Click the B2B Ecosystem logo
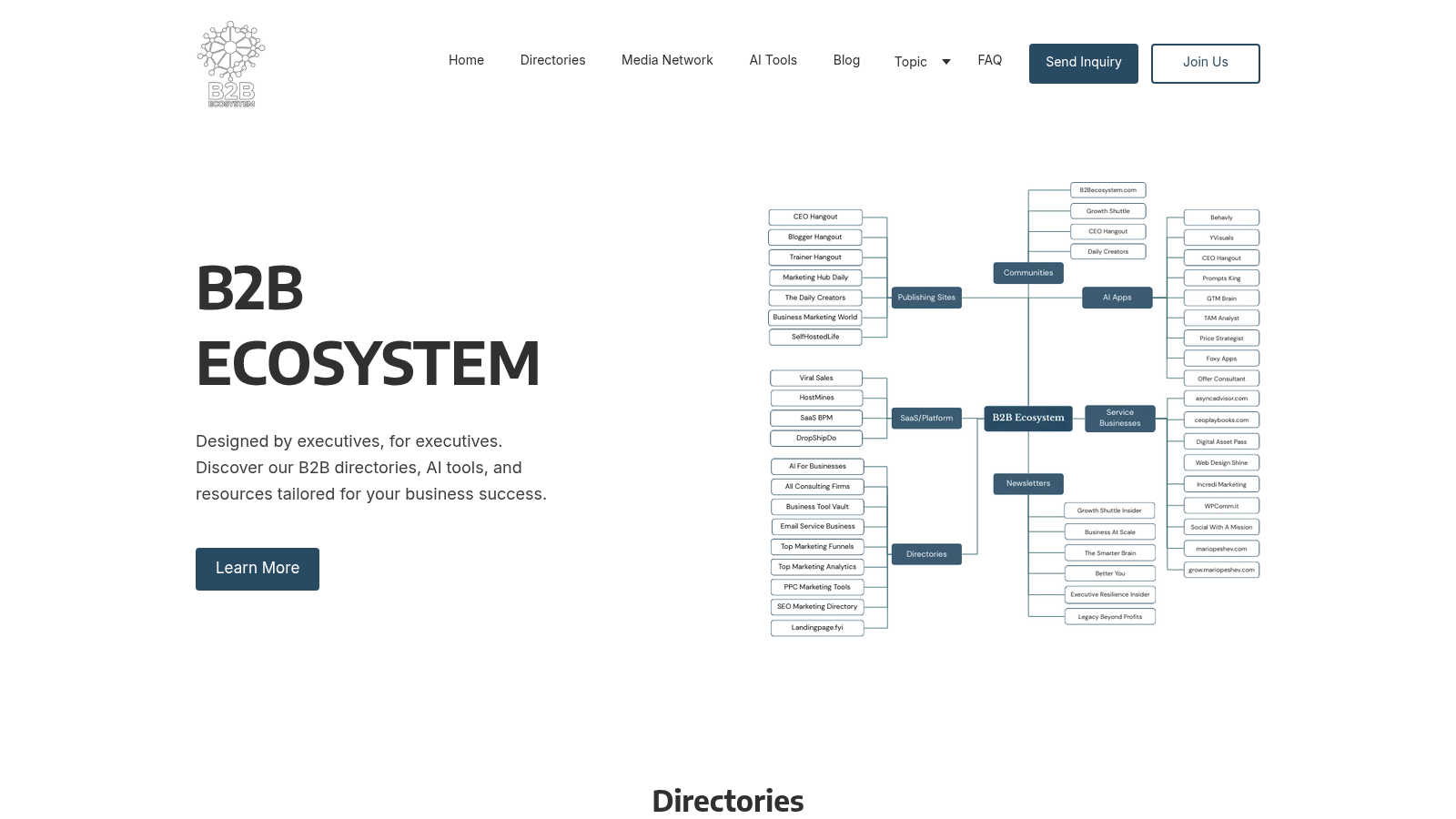 pos(231,64)
